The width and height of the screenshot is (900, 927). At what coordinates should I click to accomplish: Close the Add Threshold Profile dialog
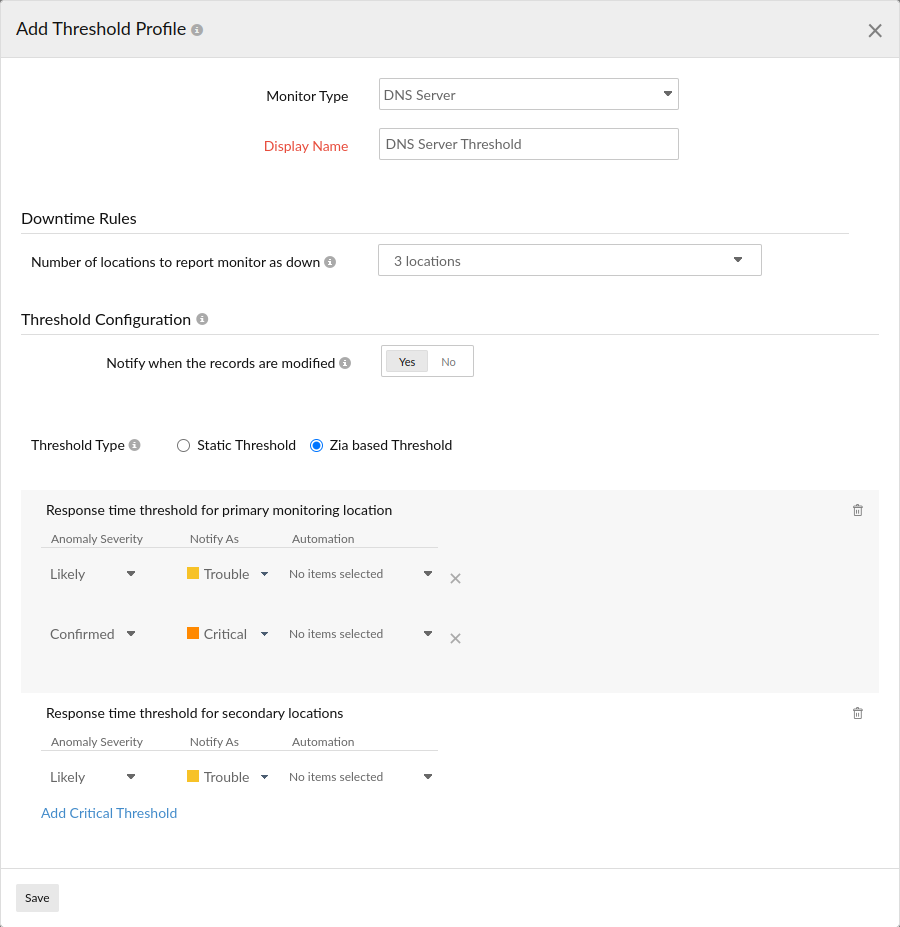pyautogui.click(x=875, y=31)
